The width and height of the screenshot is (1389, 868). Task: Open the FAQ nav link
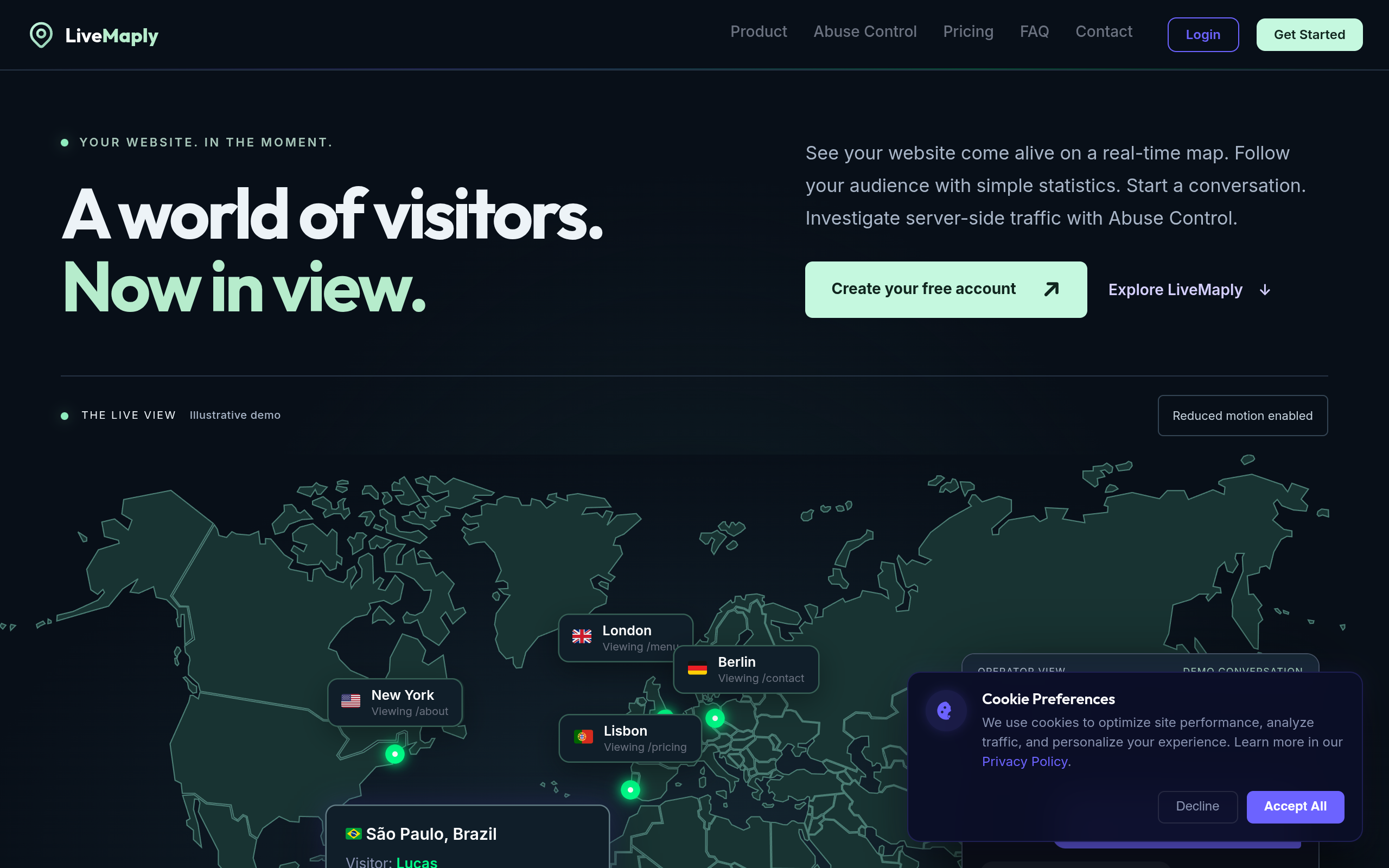[x=1034, y=31]
